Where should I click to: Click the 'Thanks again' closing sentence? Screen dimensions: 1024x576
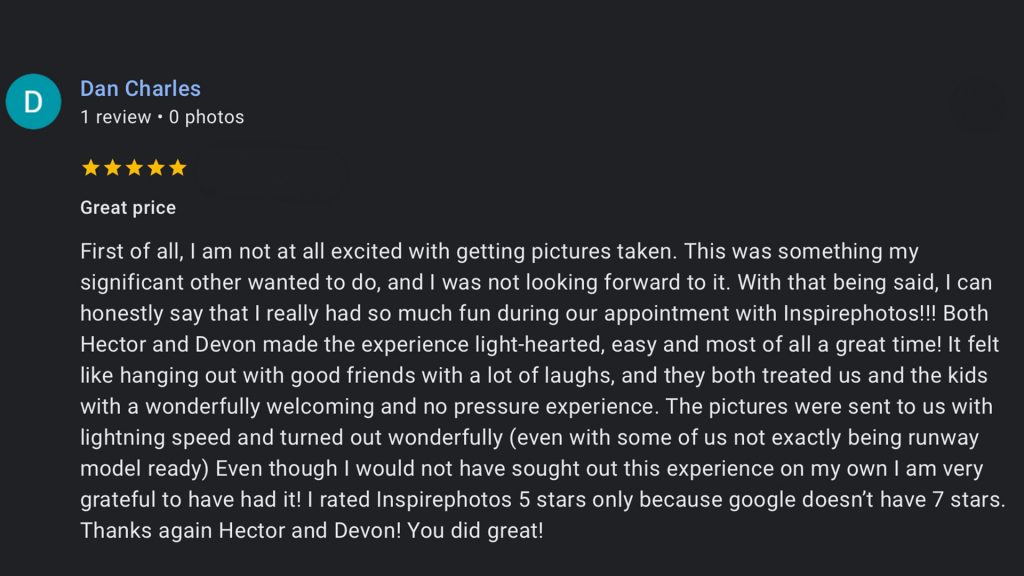pos(128,531)
